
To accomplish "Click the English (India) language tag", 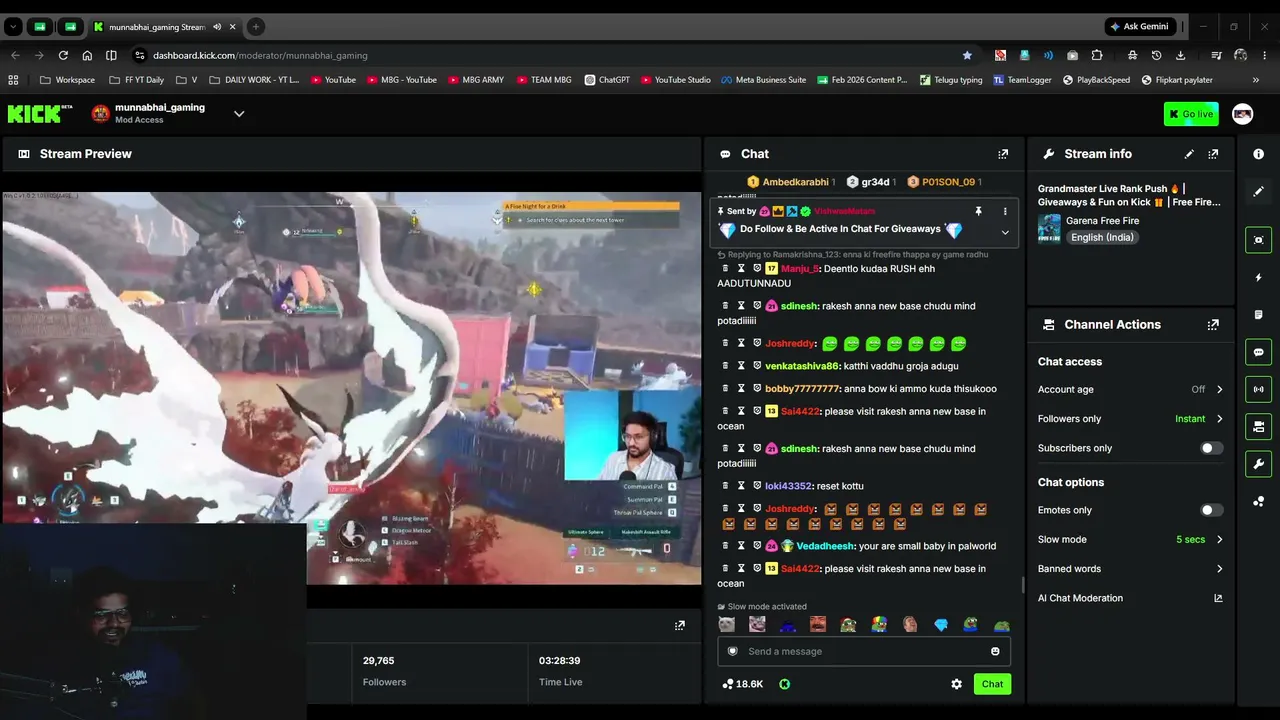I will [1101, 238].
